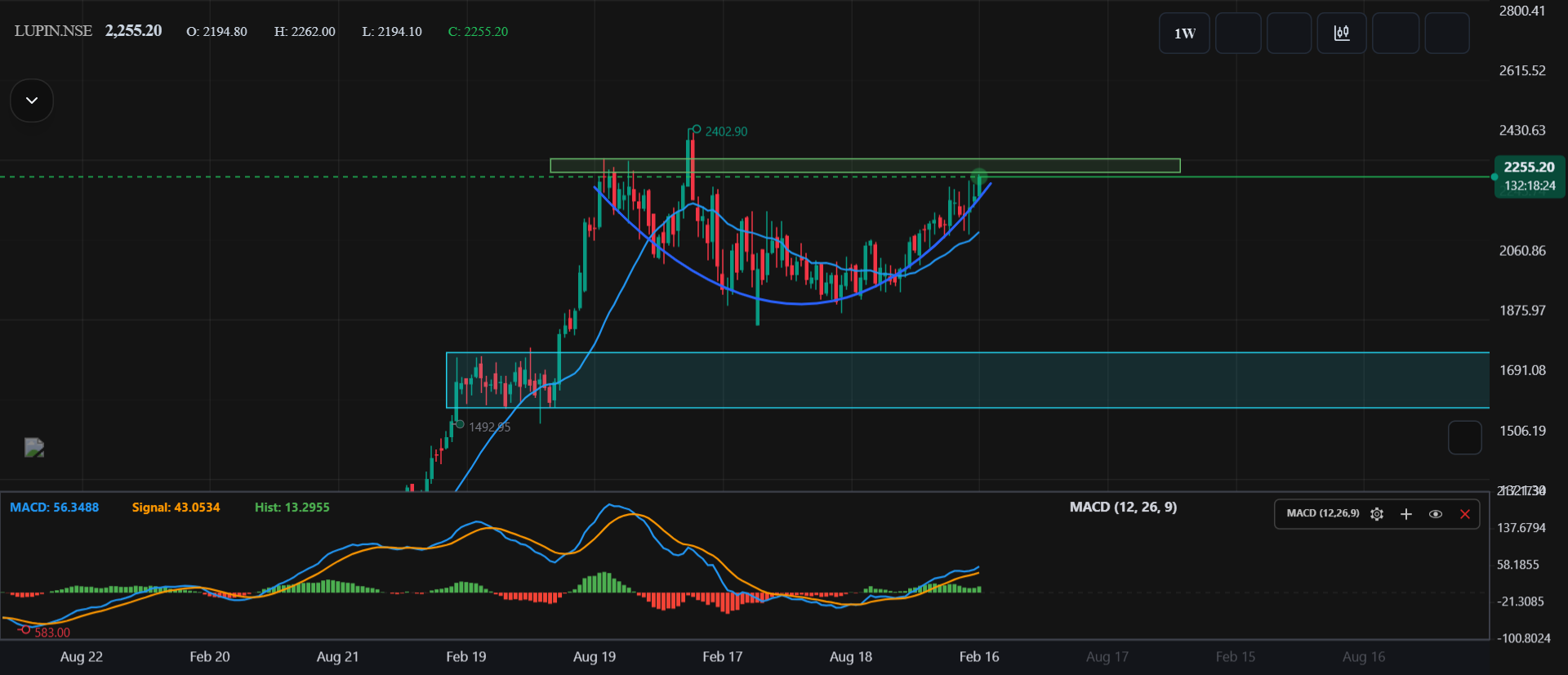Click the MACD (12, 26, 9) pane title
Viewport: 1568px width, 675px height.
[x=1123, y=507]
